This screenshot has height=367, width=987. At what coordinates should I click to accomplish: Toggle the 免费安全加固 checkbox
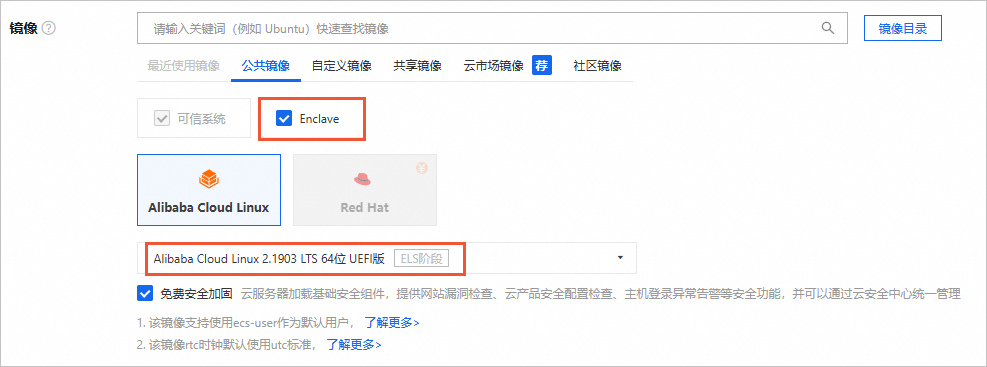(x=145, y=293)
